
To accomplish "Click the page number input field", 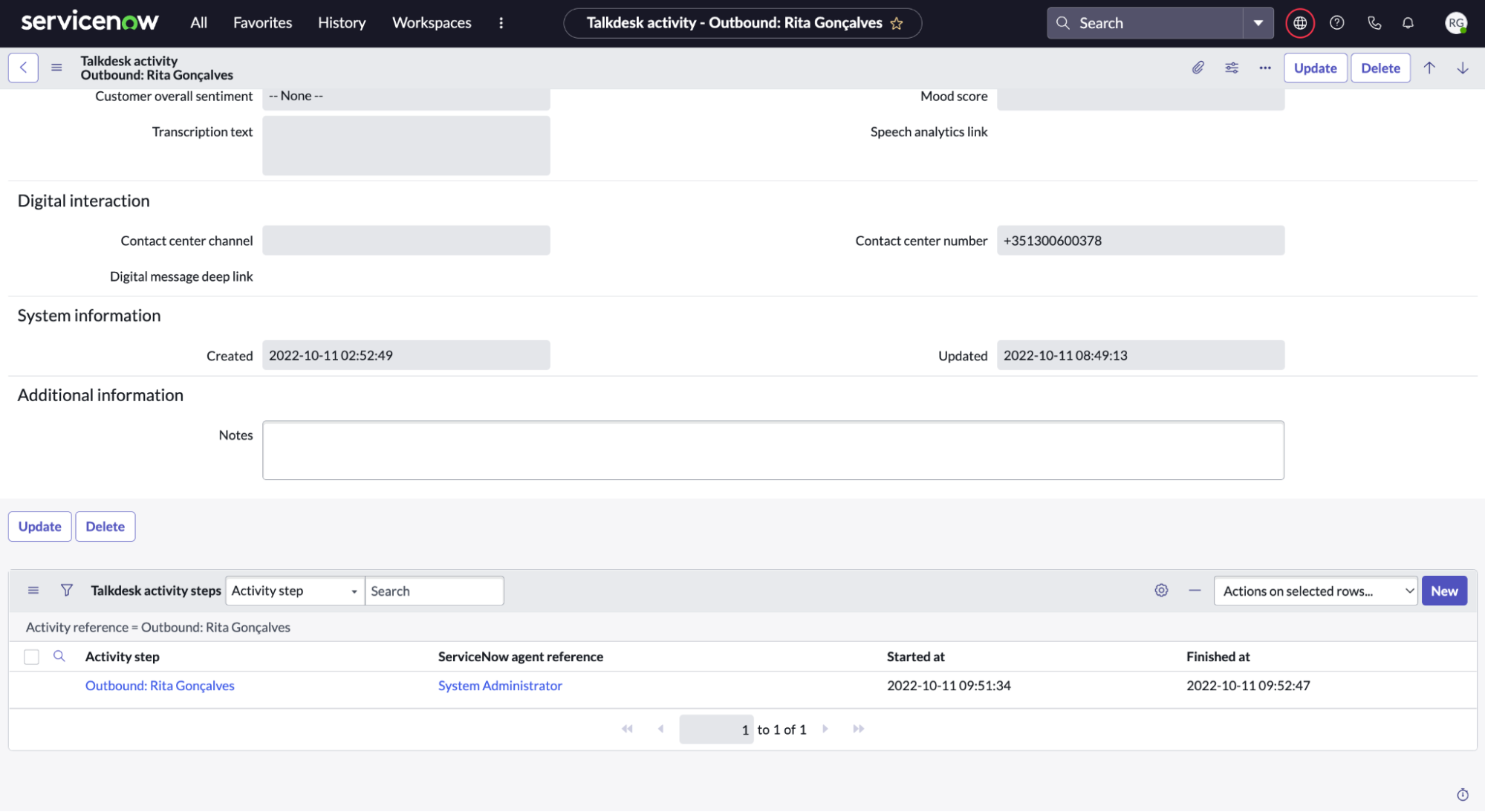I will (716, 730).
